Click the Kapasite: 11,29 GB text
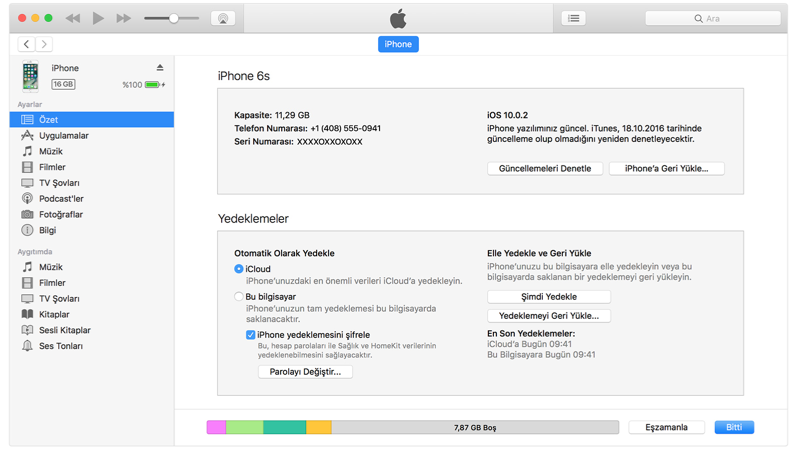The height and width of the screenshot is (452, 797). [x=272, y=115]
